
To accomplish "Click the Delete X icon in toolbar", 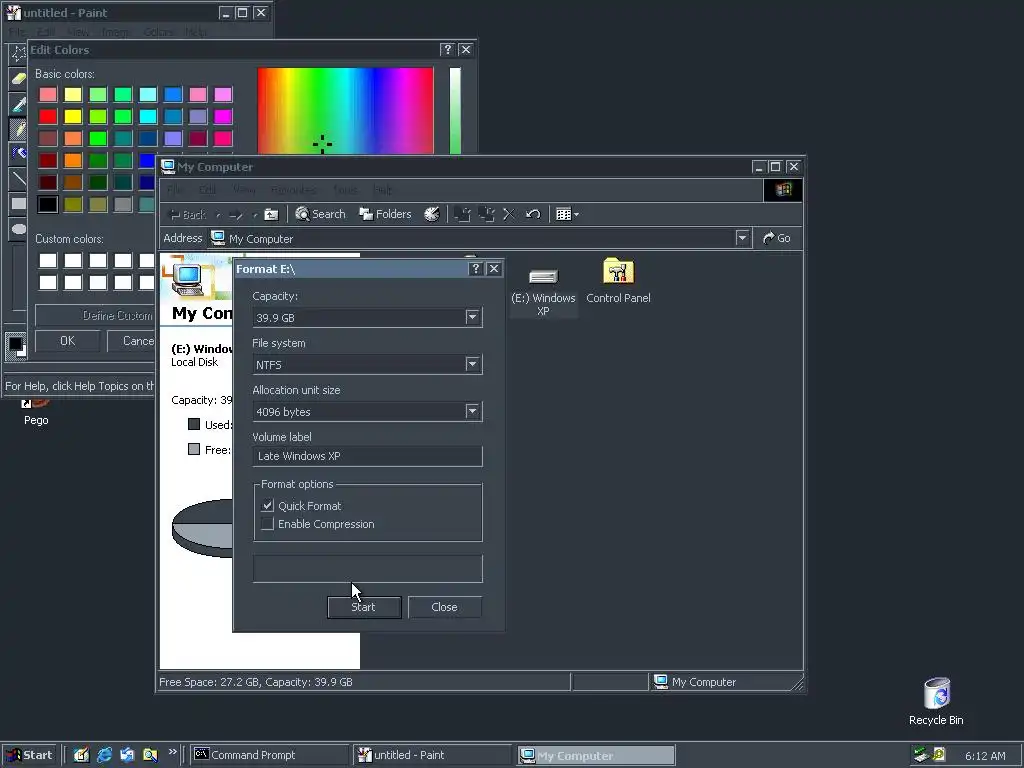I will 509,214.
